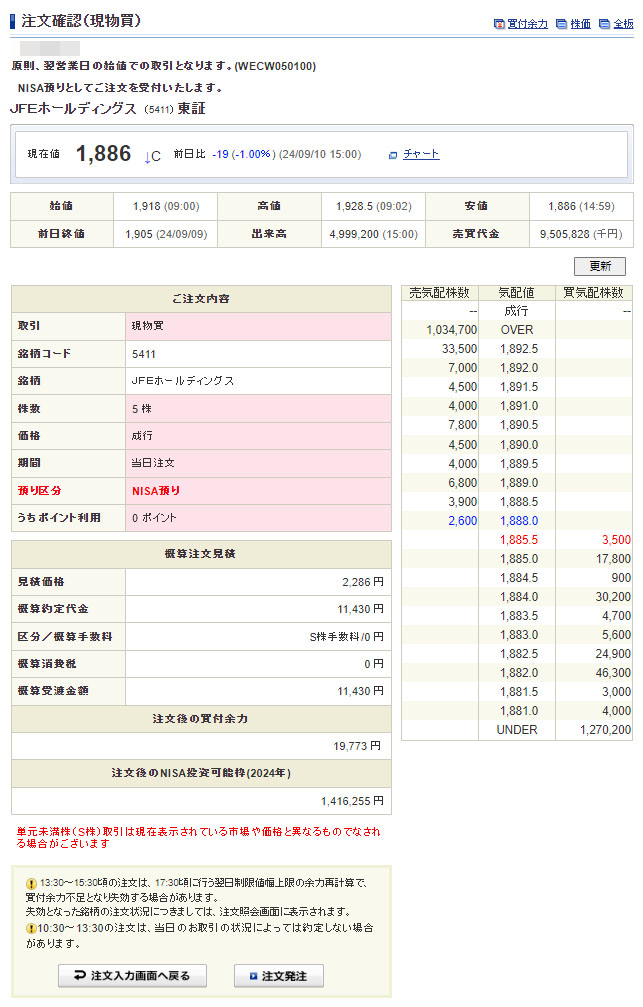643x1007 pixels.
Task: Open the 株価 link
Action: tap(580, 24)
